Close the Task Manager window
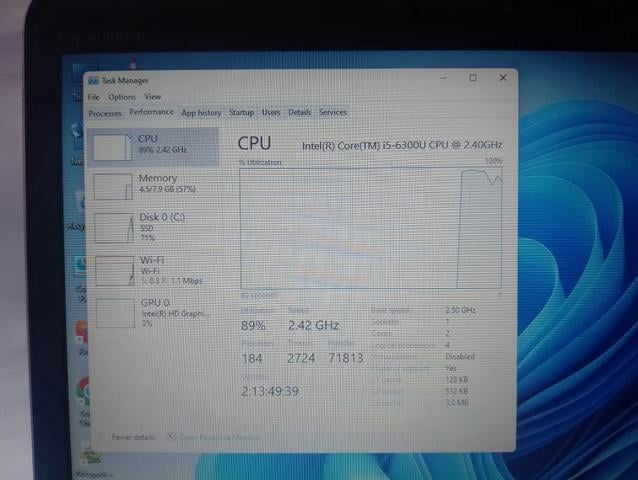Viewport: 638px width, 480px height. 503,77
